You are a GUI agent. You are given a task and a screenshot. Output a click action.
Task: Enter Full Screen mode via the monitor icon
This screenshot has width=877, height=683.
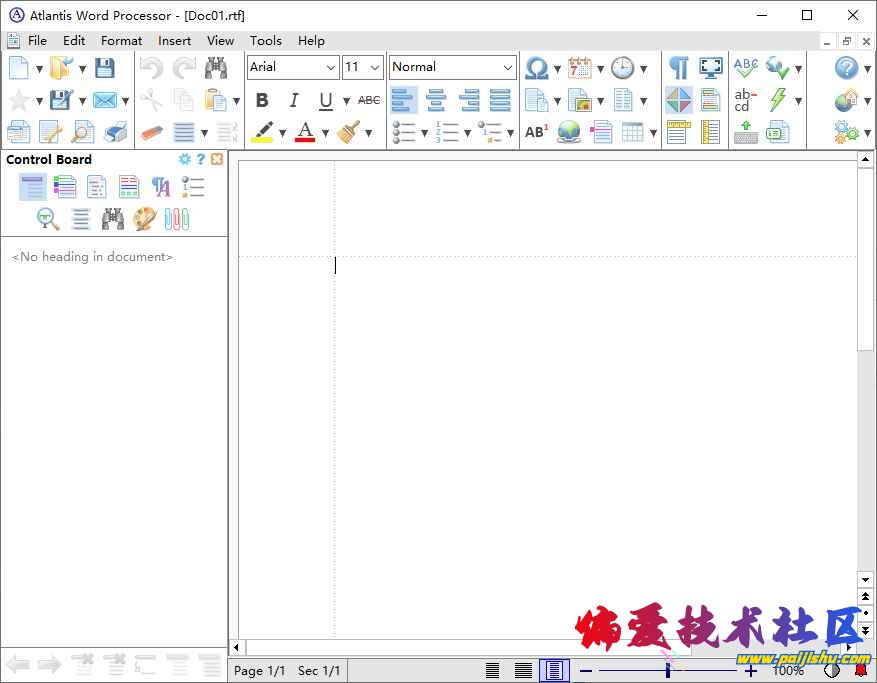point(710,67)
